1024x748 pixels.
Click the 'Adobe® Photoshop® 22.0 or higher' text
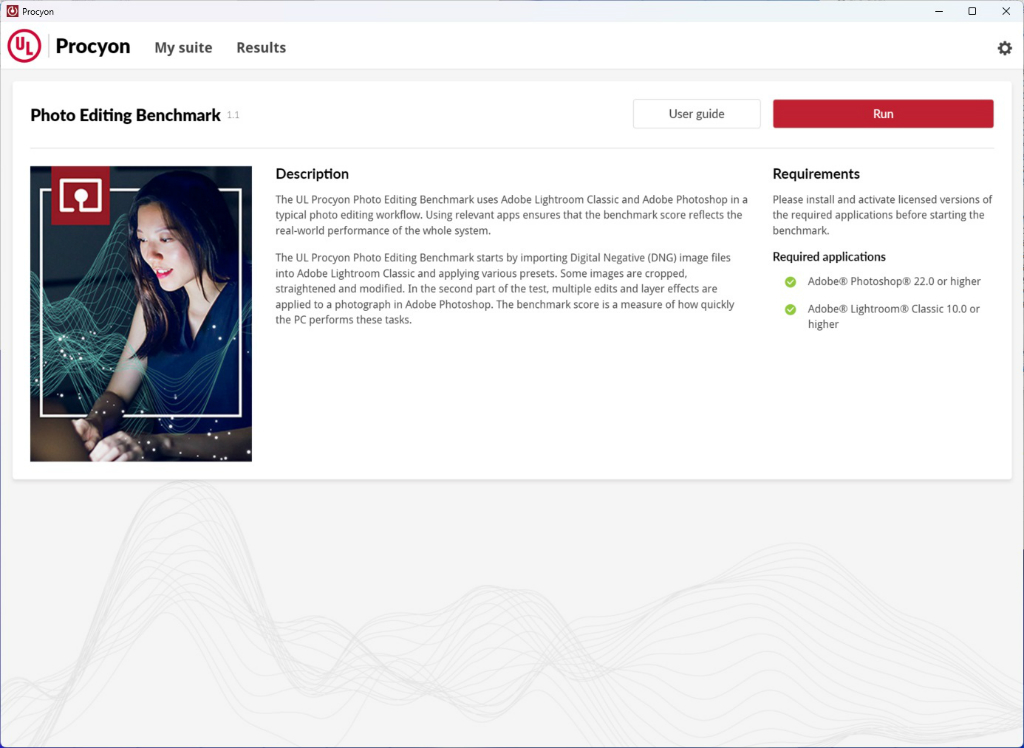click(894, 282)
